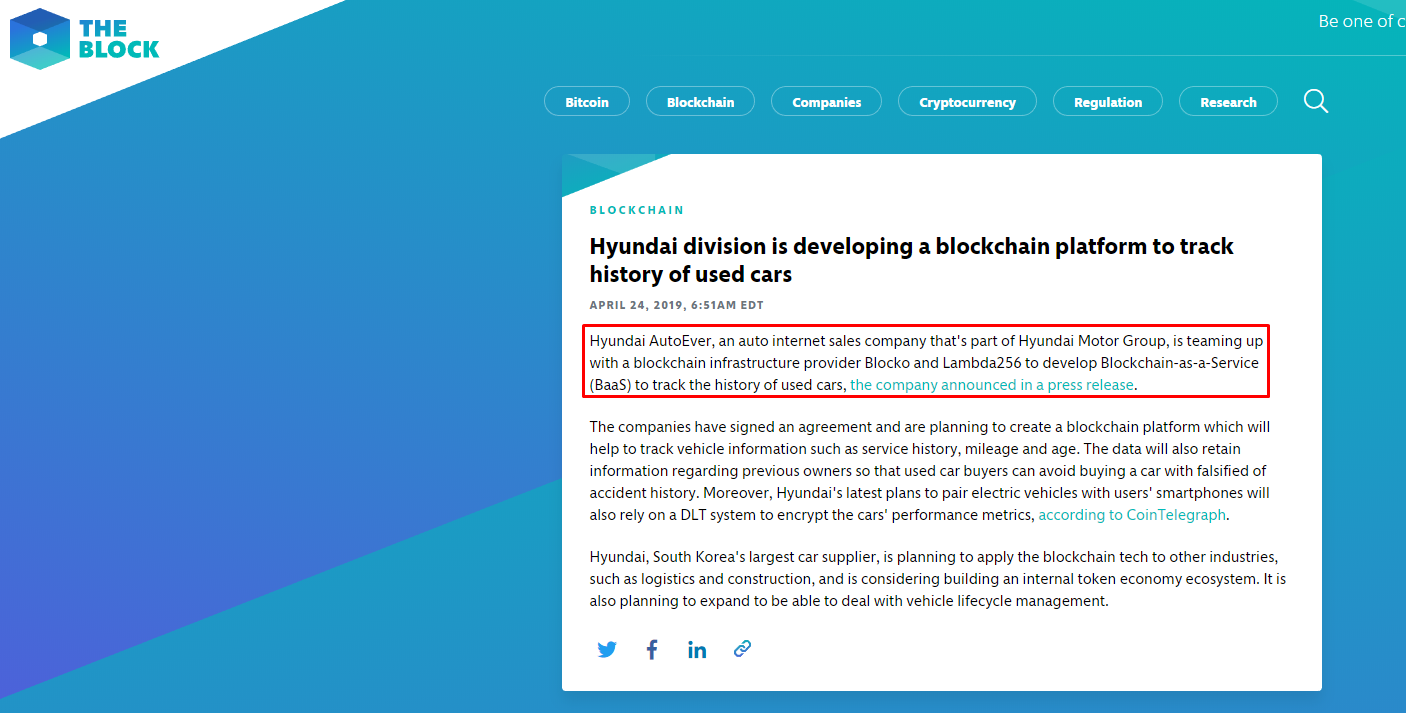Click the BLOCKCHAIN tag above headline
This screenshot has height=713, width=1406.
click(x=637, y=210)
